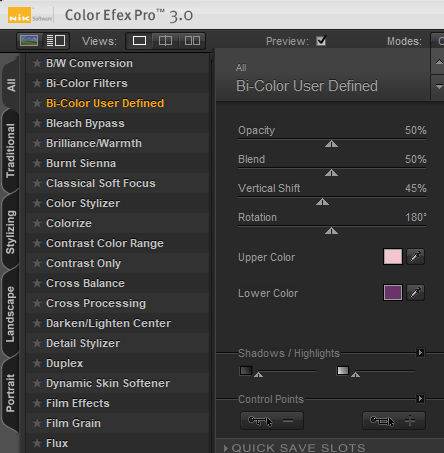444x453 pixels.
Task: Select side-by-side preview view
Action: coord(192,41)
